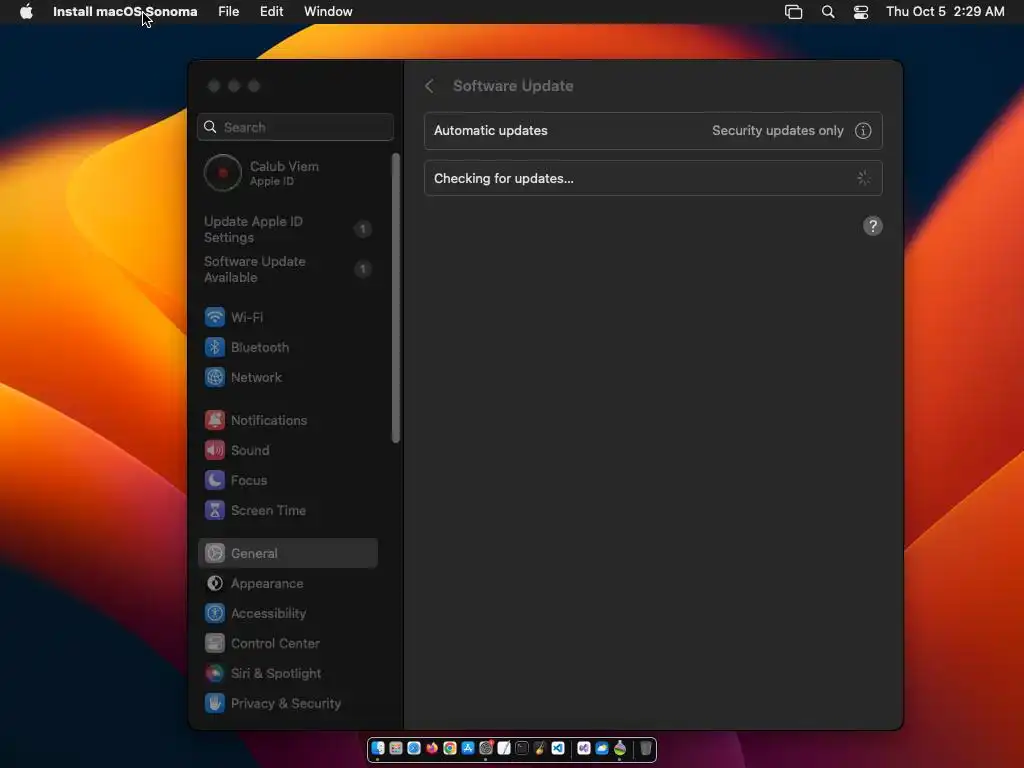Select Control Center in sidebar

(287, 643)
